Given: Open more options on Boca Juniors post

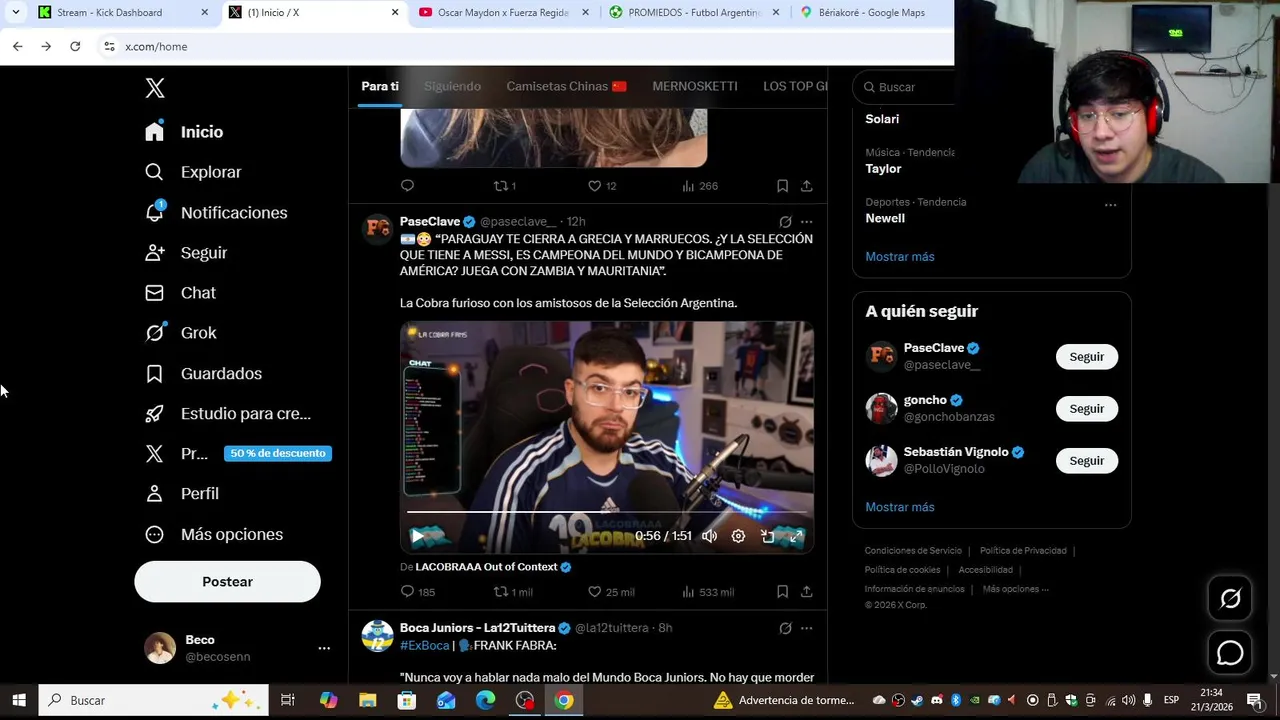Looking at the screenshot, I should (806, 628).
